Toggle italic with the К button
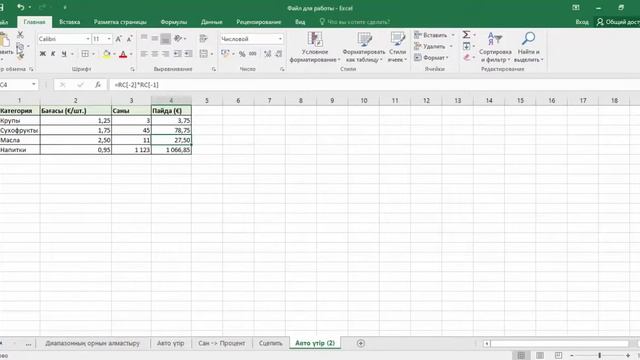Viewport: 640px width, 360px height. point(53,54)
